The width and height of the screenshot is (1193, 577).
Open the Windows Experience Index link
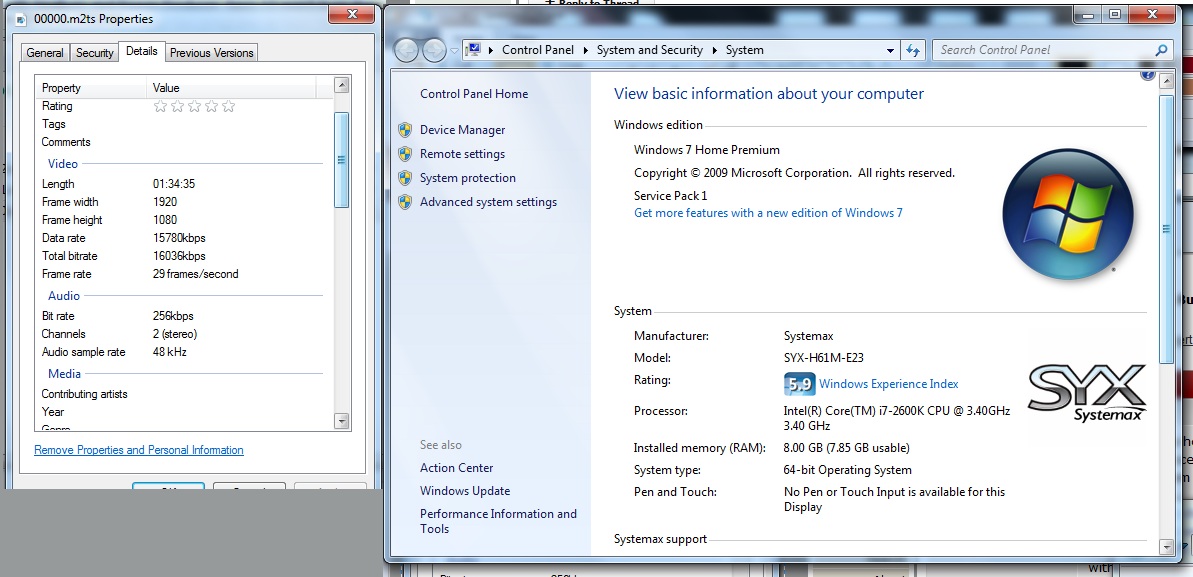coord(889,384)
